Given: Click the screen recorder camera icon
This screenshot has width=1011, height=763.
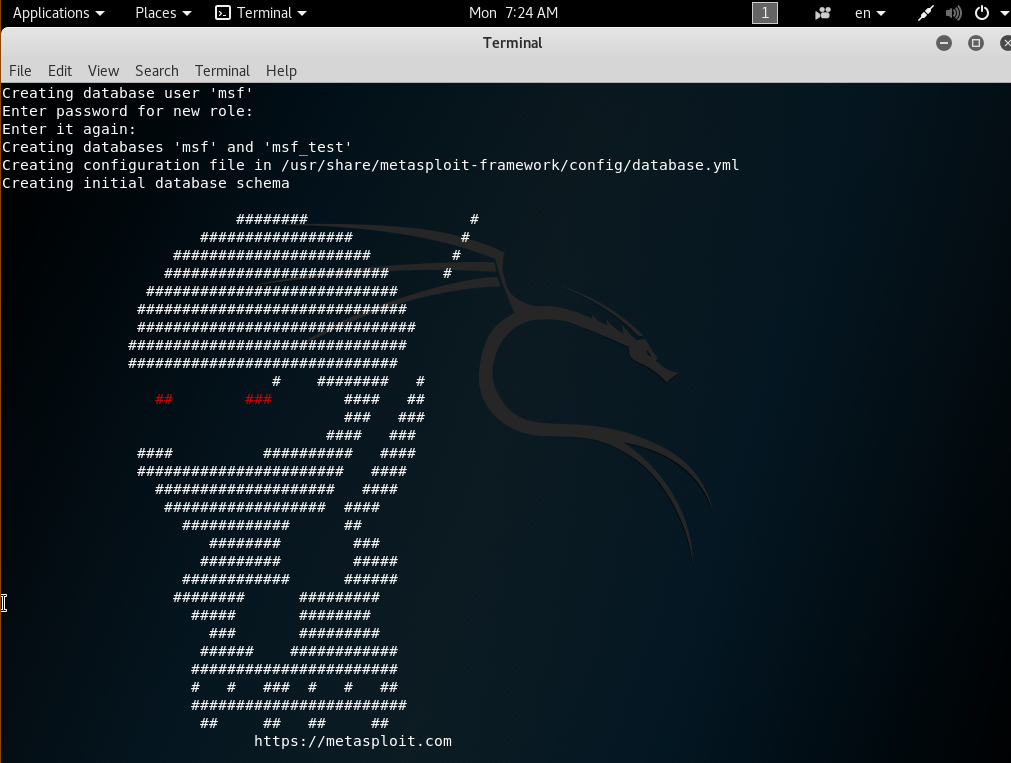Looking at the screenshot, I should click(x=823, y=13).
